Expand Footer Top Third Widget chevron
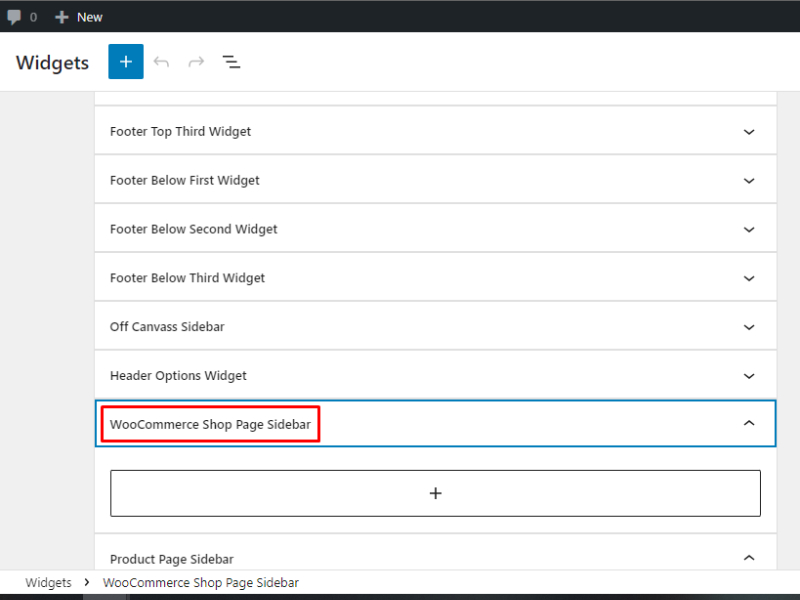Image resolution: width=800 pixels, height=600 pixels. point(749,132)
